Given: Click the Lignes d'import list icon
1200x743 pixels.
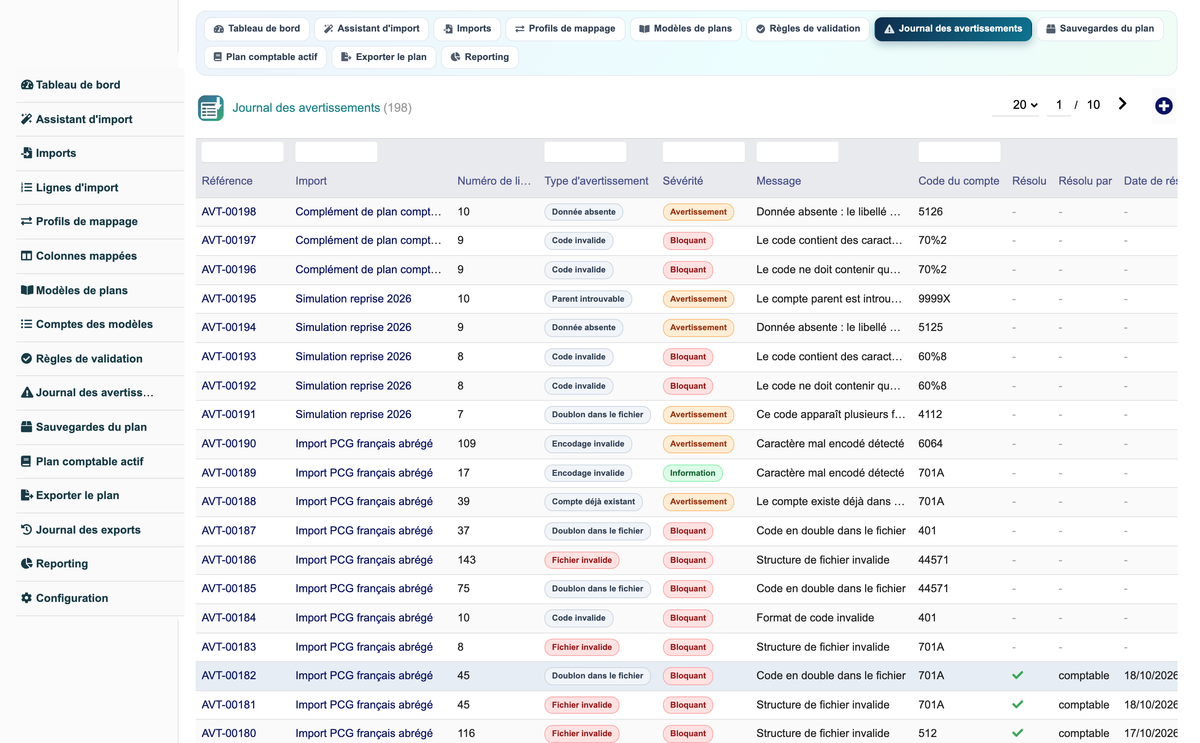Looking at the screenshot, I should [x=27, y=187].
